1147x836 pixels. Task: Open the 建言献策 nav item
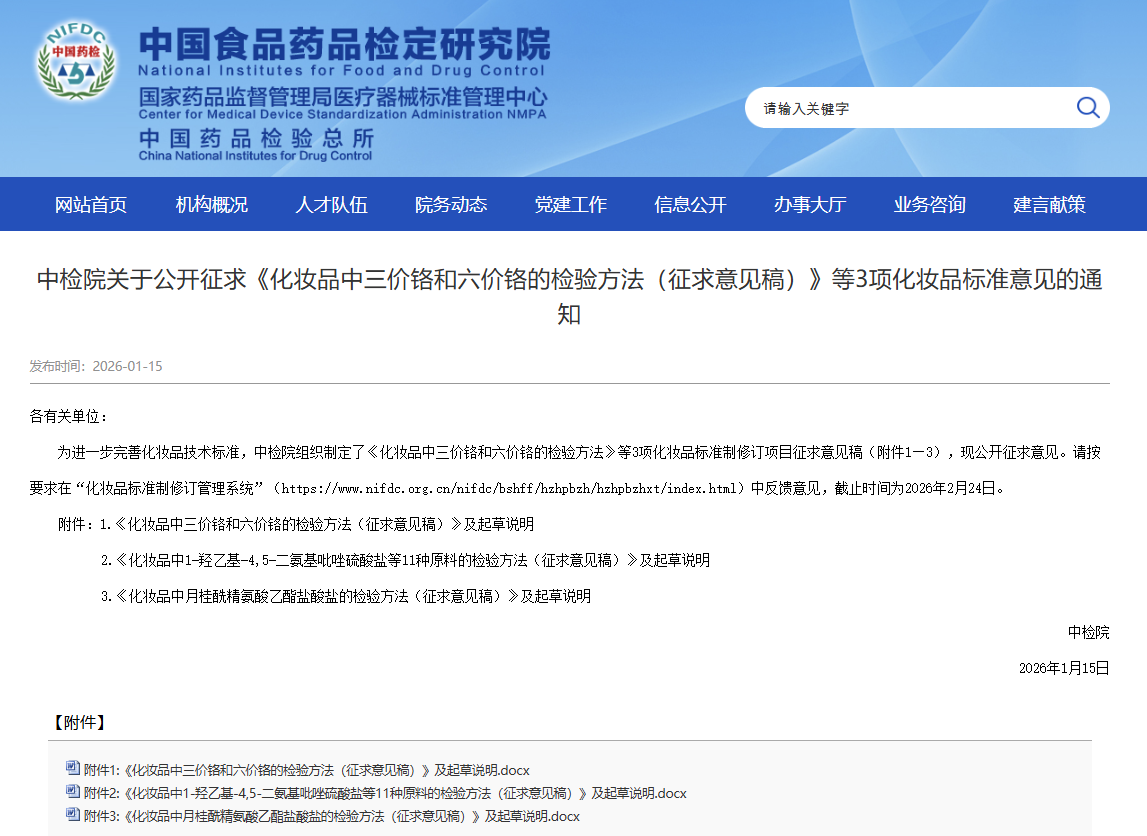pos(1049,205)
